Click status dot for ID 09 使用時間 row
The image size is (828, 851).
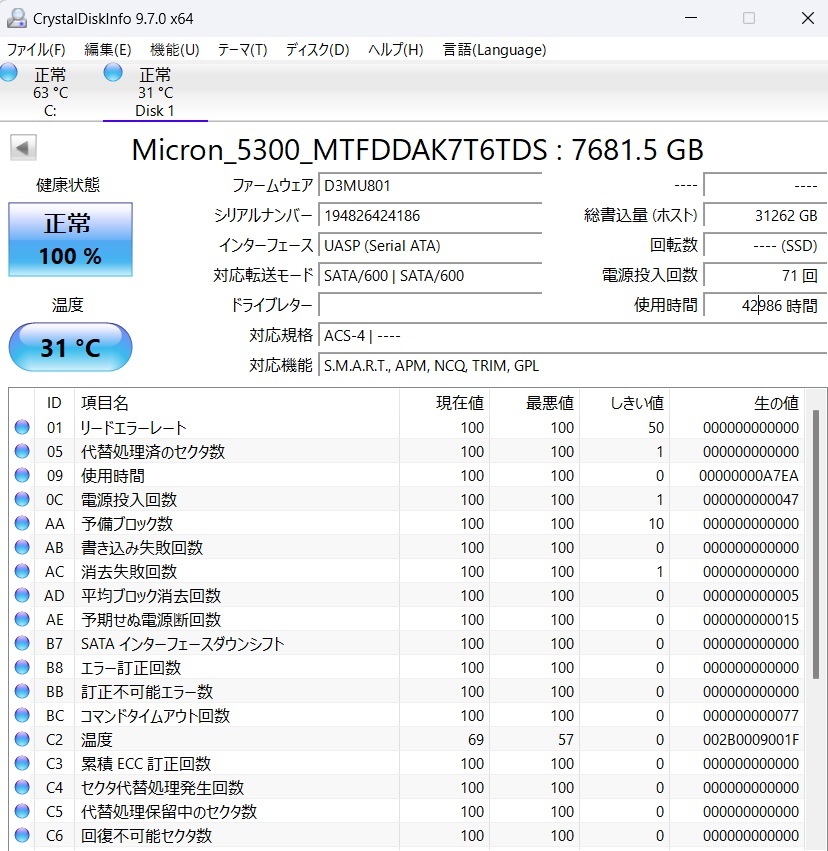click(x=22, y=475)
